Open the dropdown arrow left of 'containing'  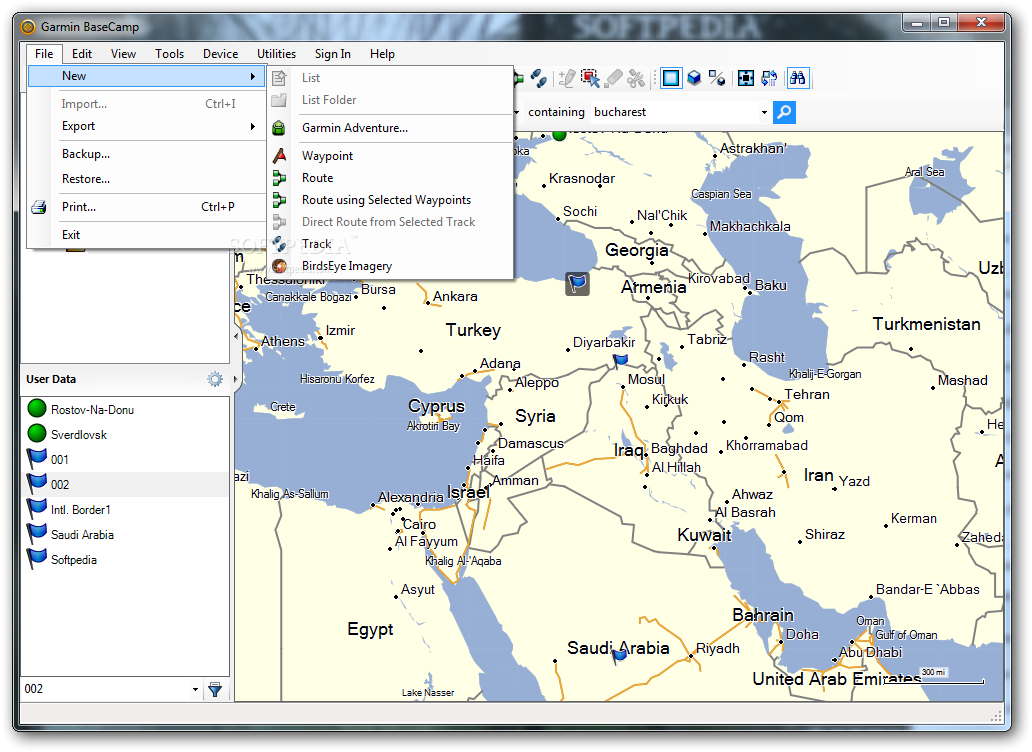(x=517, y=113)
